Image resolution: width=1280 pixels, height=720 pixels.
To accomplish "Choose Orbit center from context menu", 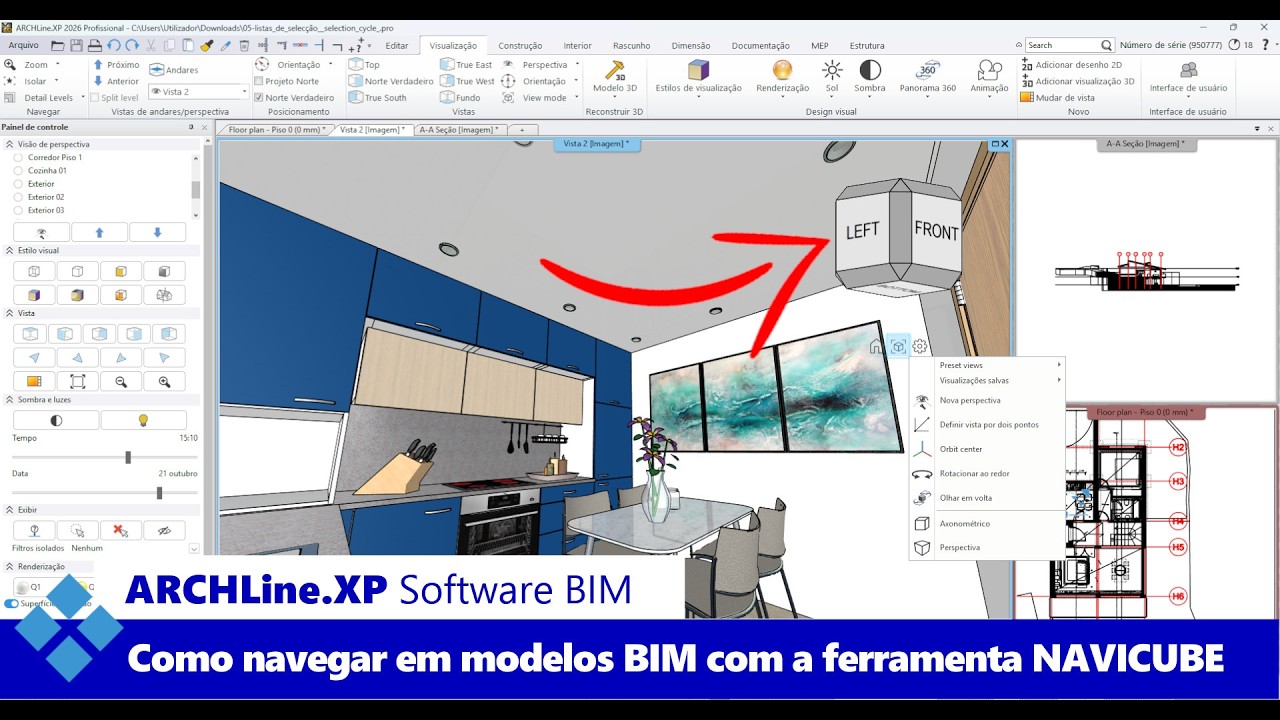I will coord(987,449).
